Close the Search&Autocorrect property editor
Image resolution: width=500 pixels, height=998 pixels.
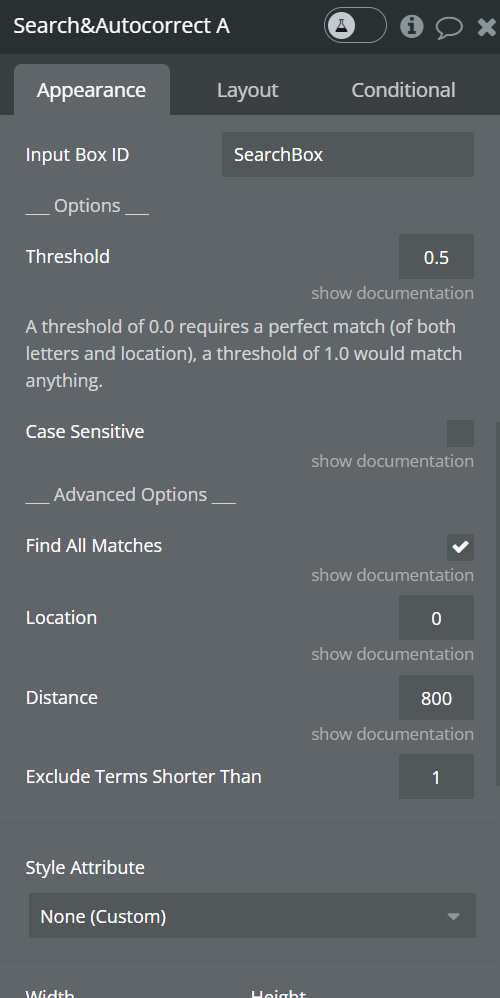[487, 27]
